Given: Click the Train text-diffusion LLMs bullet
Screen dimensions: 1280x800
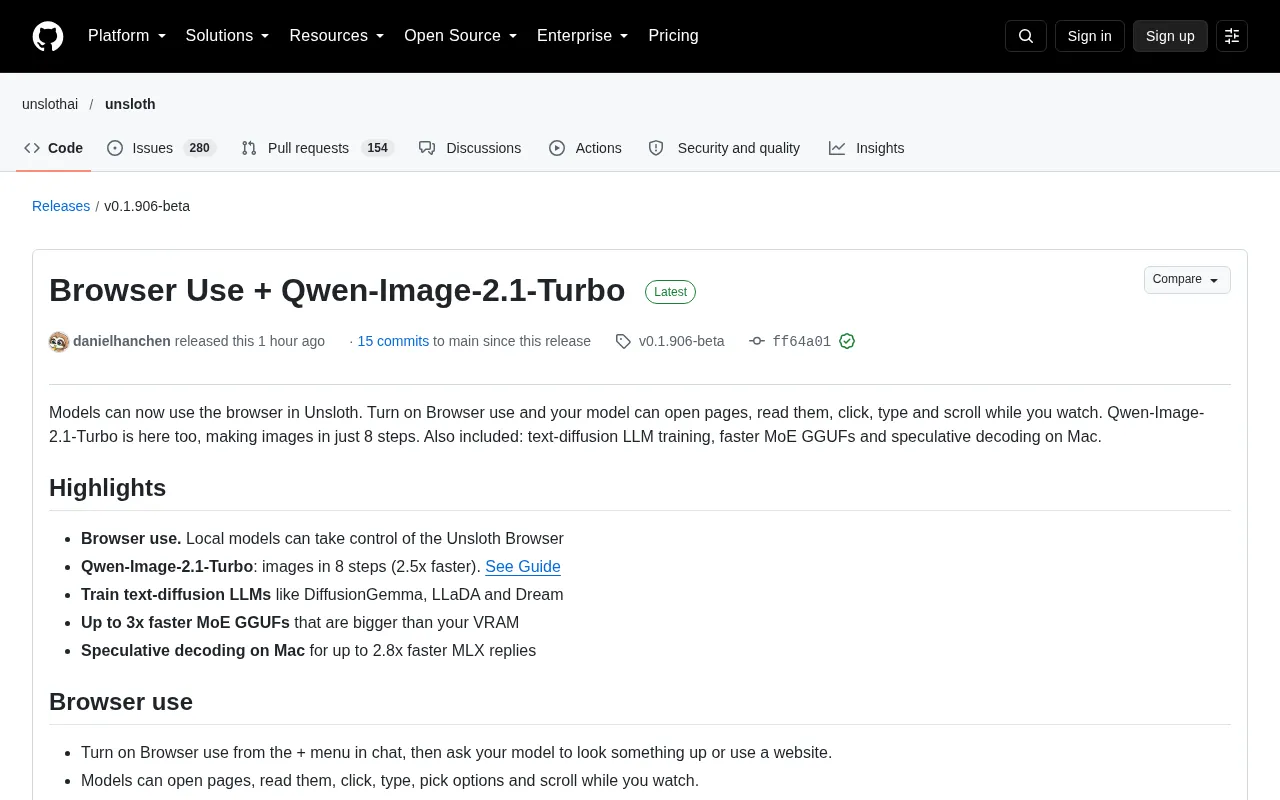Looking at the screenshot, I should pyautogui.click(x=322, y=595).
